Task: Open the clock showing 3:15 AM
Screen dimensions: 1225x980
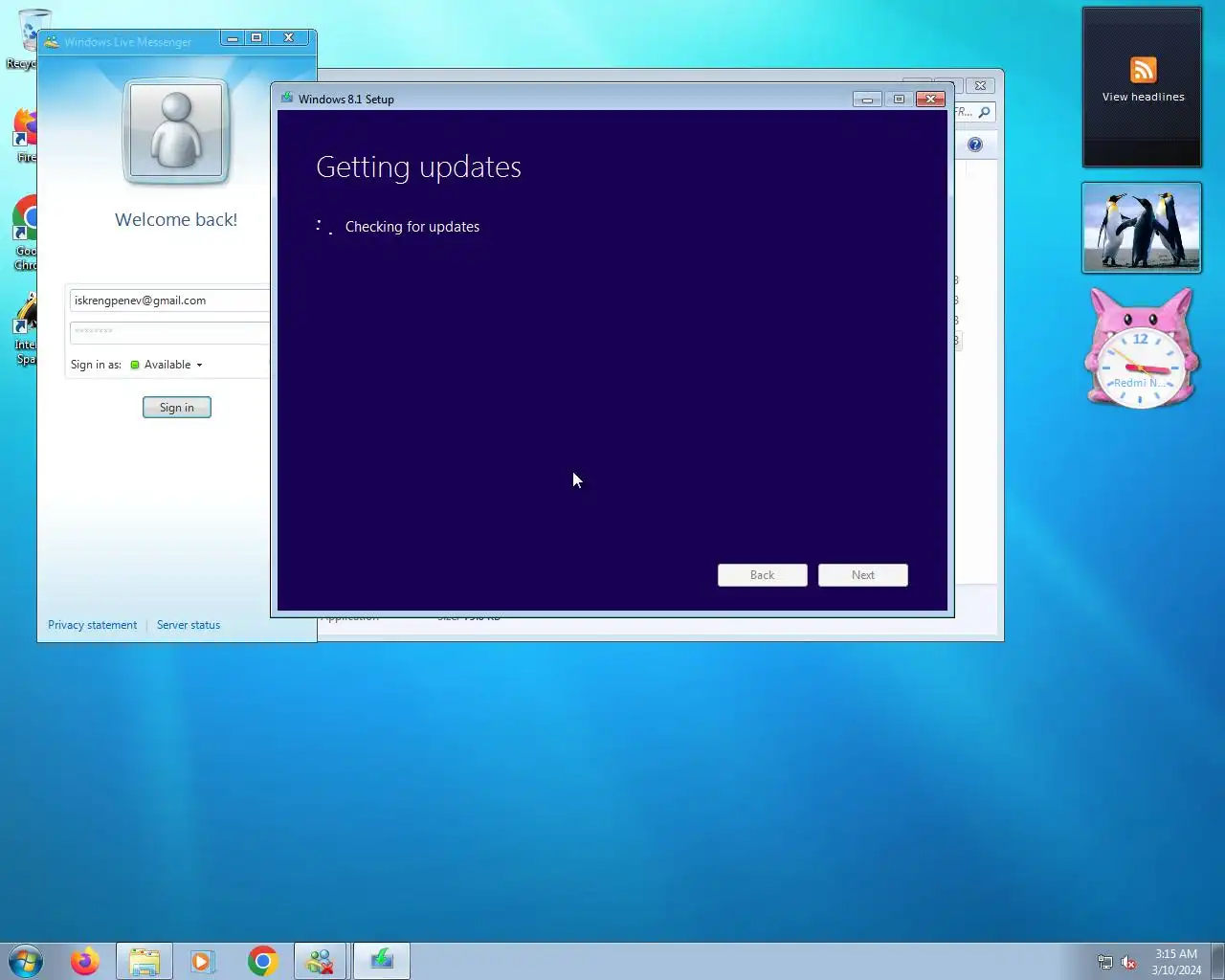Action: click(1176, 962)
